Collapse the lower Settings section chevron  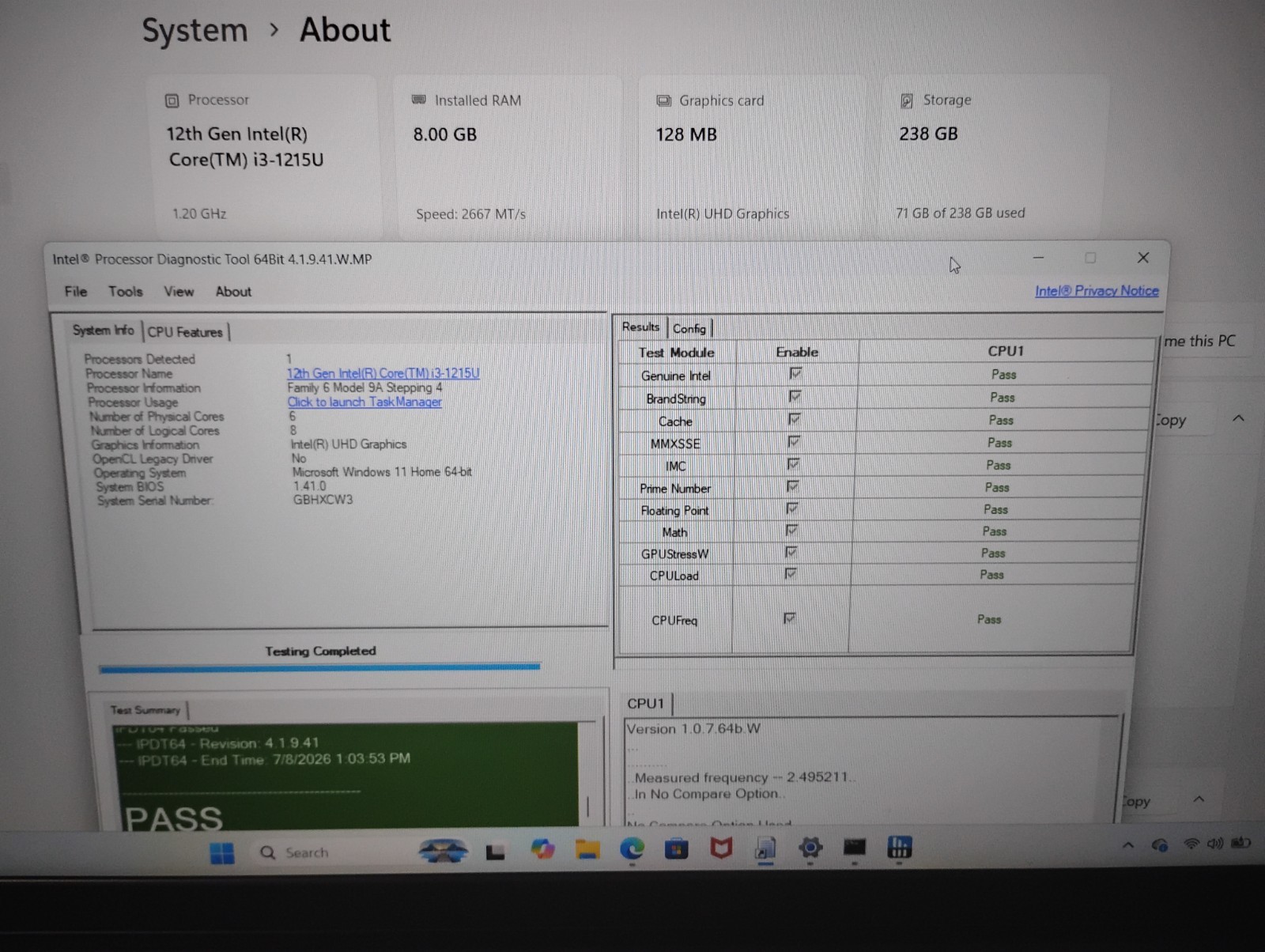pyautogui.click(x=1199, y=799)
